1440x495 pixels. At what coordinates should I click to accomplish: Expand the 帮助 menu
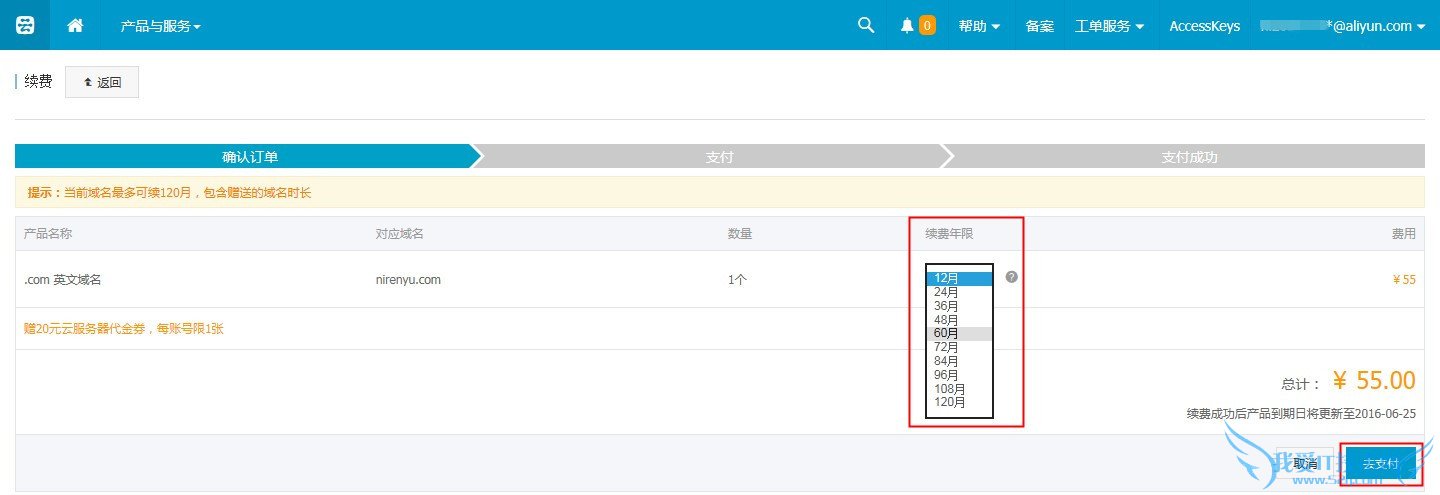[979, 26]
